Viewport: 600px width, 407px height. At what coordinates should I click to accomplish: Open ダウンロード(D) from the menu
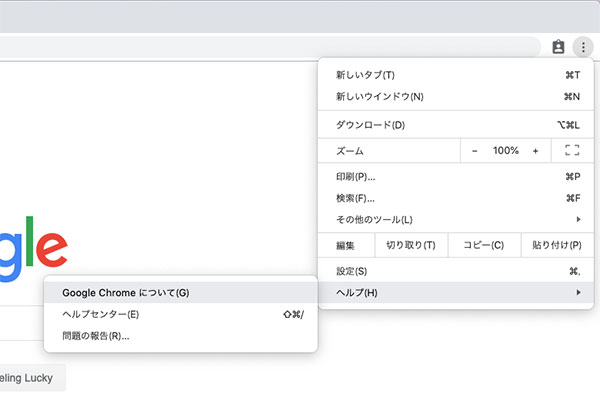[370, 125]
